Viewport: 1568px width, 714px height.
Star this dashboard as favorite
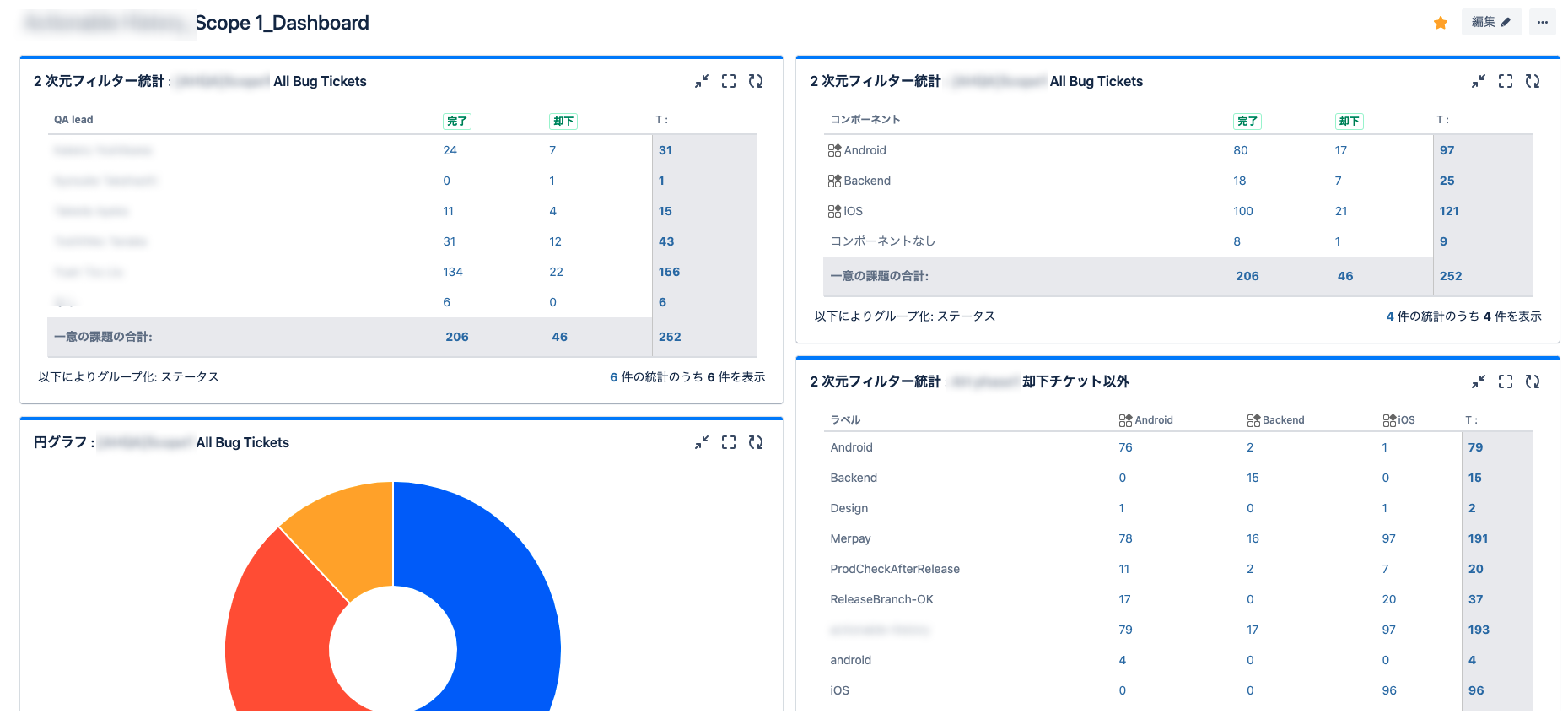pos(1441,23)
